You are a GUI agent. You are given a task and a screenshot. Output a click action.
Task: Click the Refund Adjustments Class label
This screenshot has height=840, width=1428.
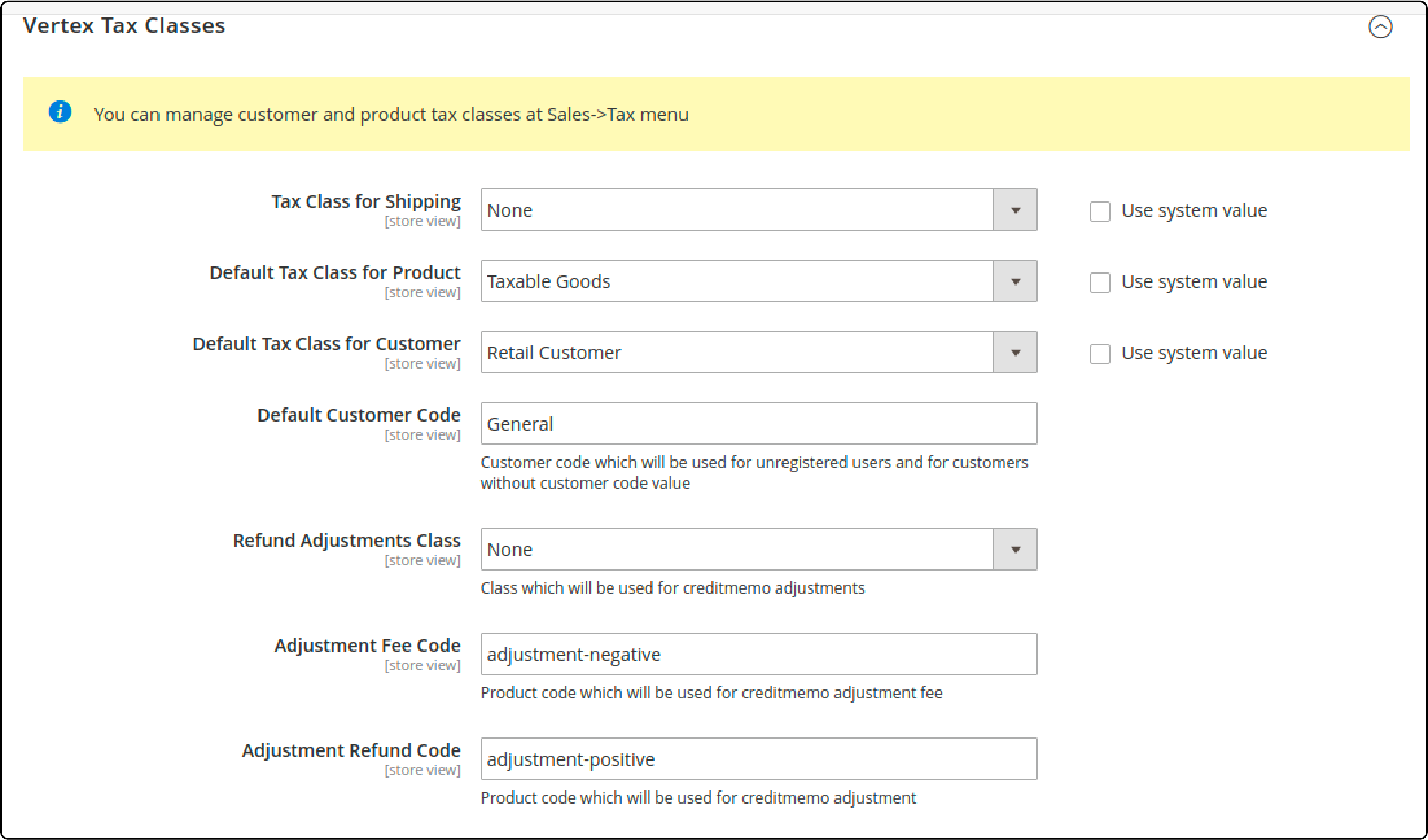347,540
